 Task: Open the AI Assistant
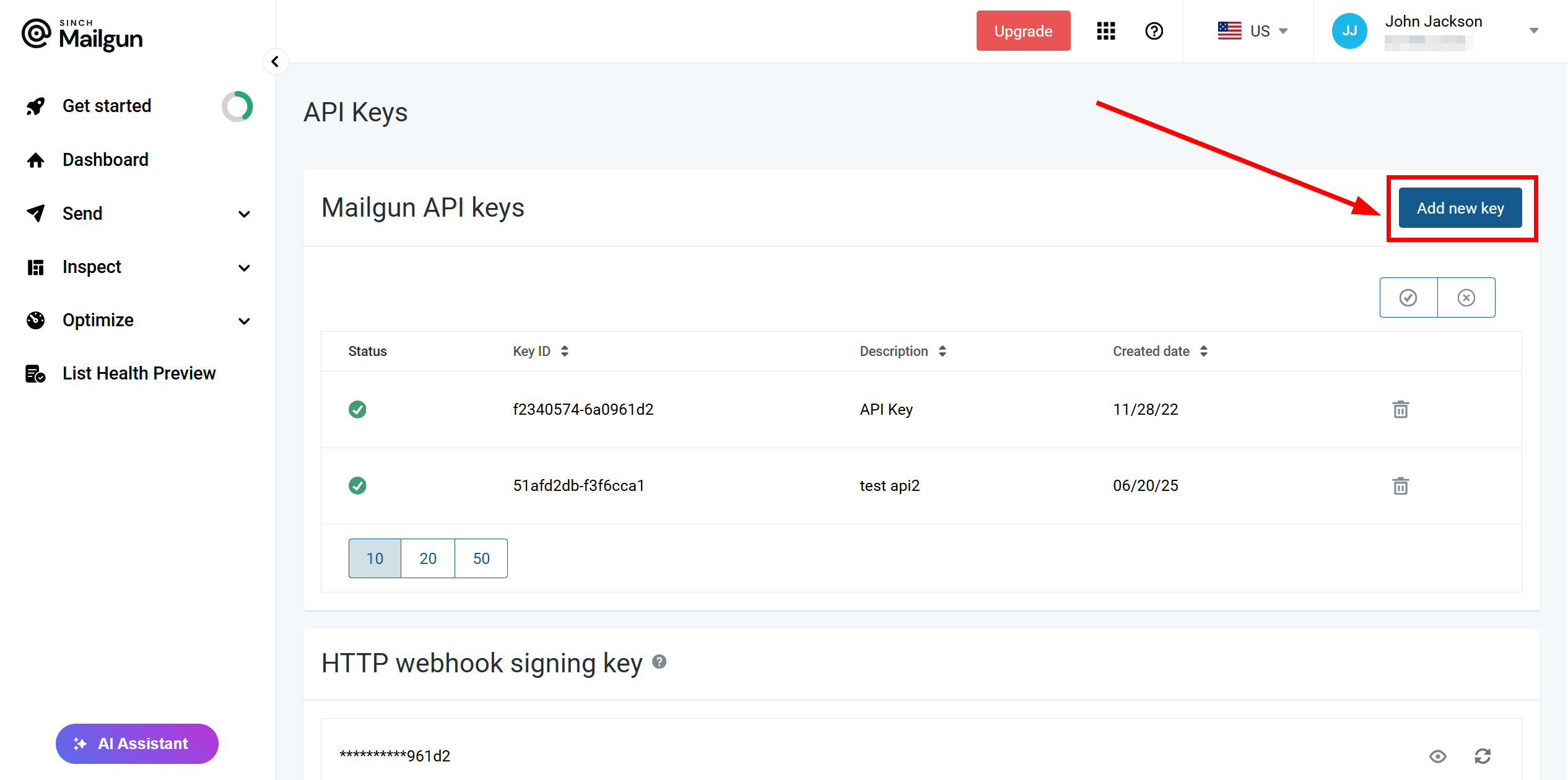click(137, 743)
